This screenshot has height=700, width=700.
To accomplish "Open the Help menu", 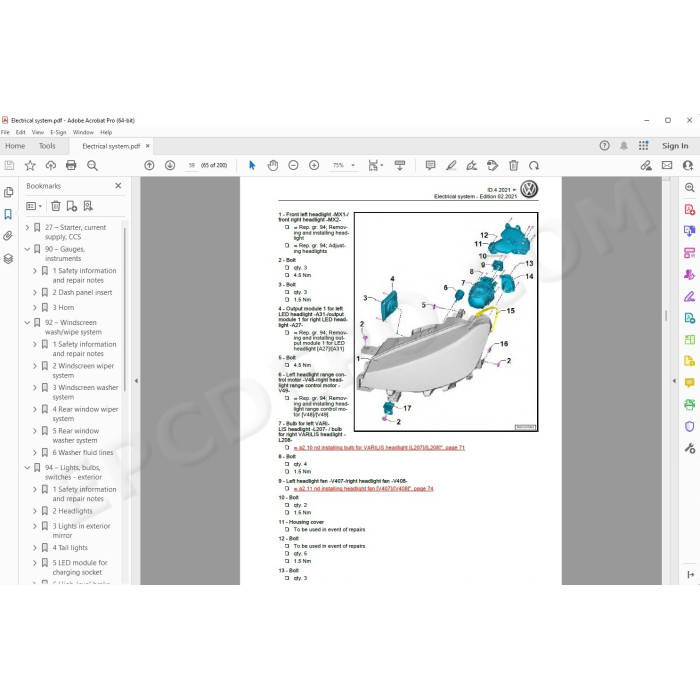I will 106,132.
